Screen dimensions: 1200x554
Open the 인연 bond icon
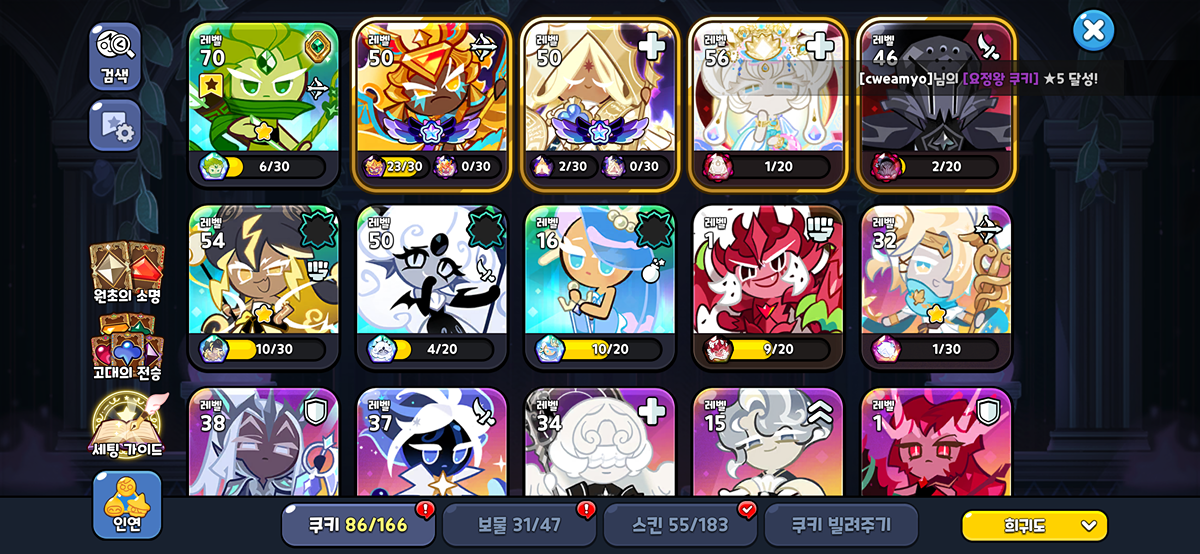pos(127,504)
